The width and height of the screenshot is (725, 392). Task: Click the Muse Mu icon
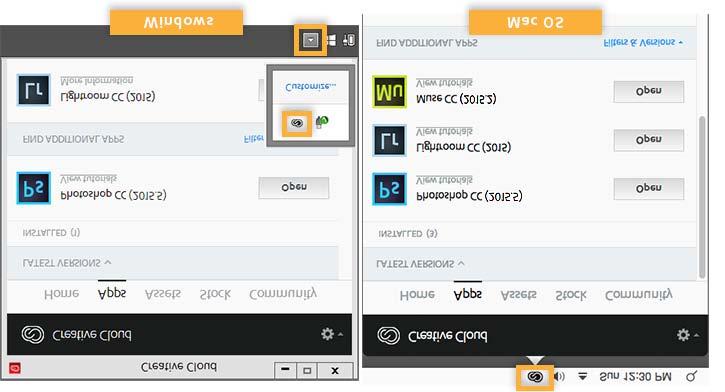(389, 92)
